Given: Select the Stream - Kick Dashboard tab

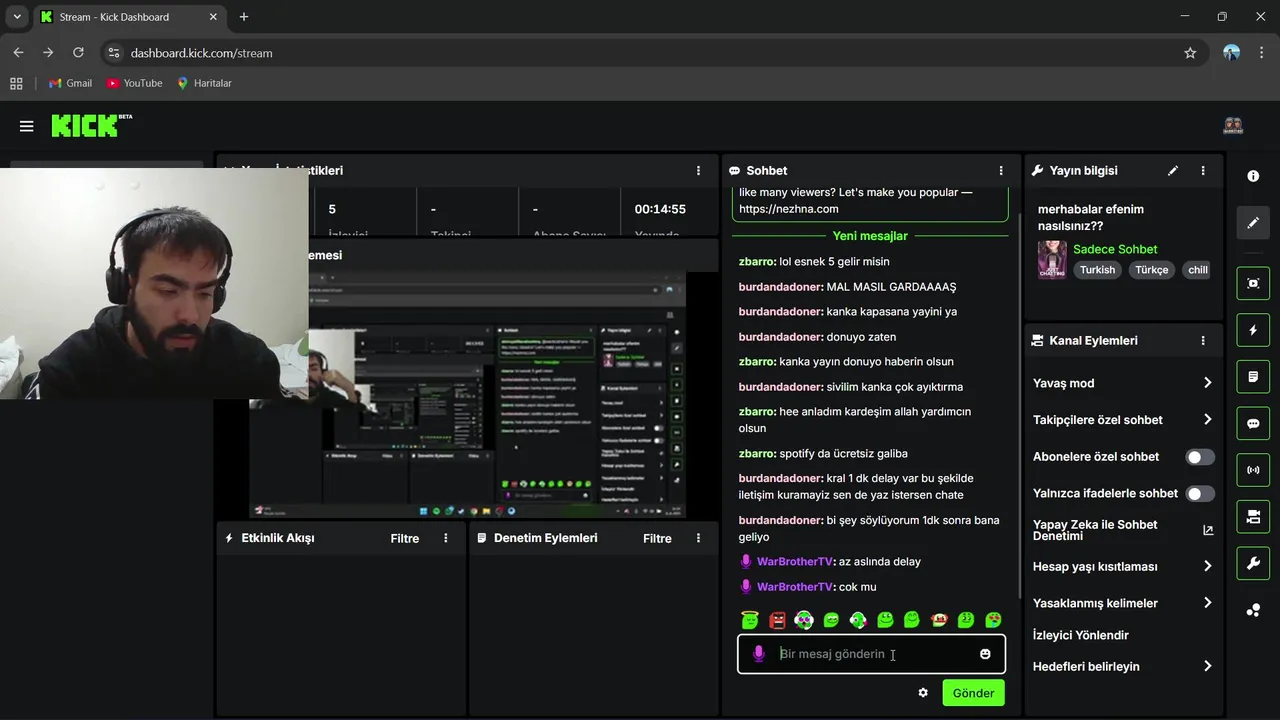Looking at the screenshot, I should tap(128, 17).
